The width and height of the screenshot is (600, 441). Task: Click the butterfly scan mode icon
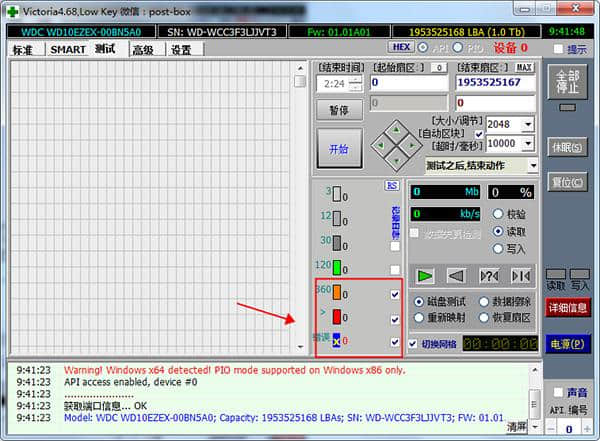(520, 275)
